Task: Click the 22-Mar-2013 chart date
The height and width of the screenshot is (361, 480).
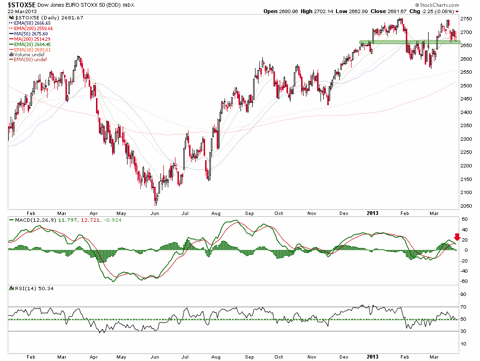Action: tap(22, 11)
